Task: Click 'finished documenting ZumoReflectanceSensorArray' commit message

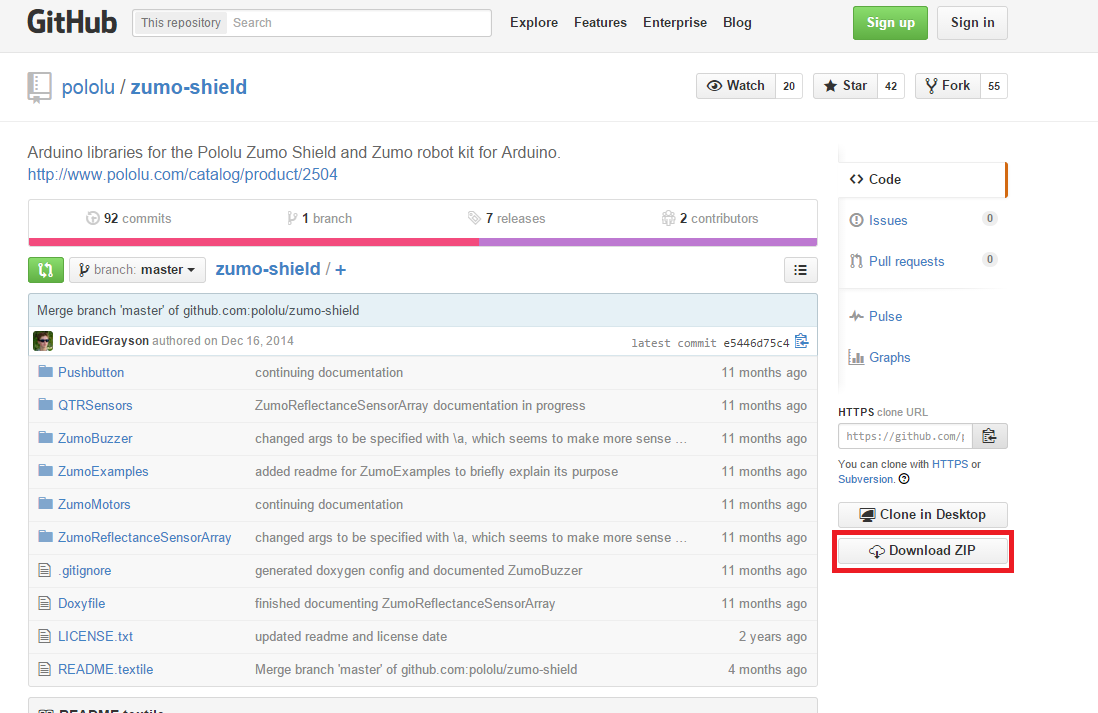Action: tap(405, 603)
